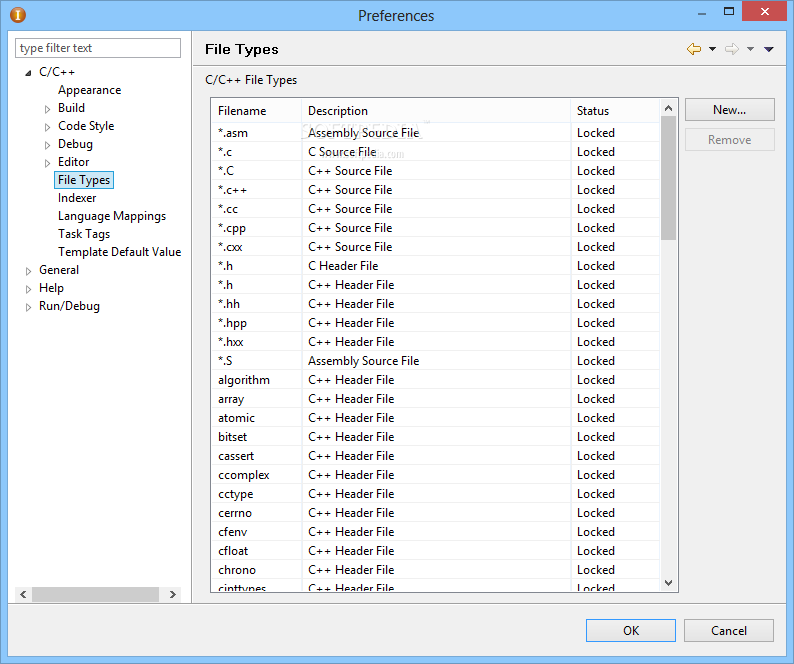The height and width of the screenshot is (664, 794).
Task: Open the File Types view menu triangle
Action: 769,49
